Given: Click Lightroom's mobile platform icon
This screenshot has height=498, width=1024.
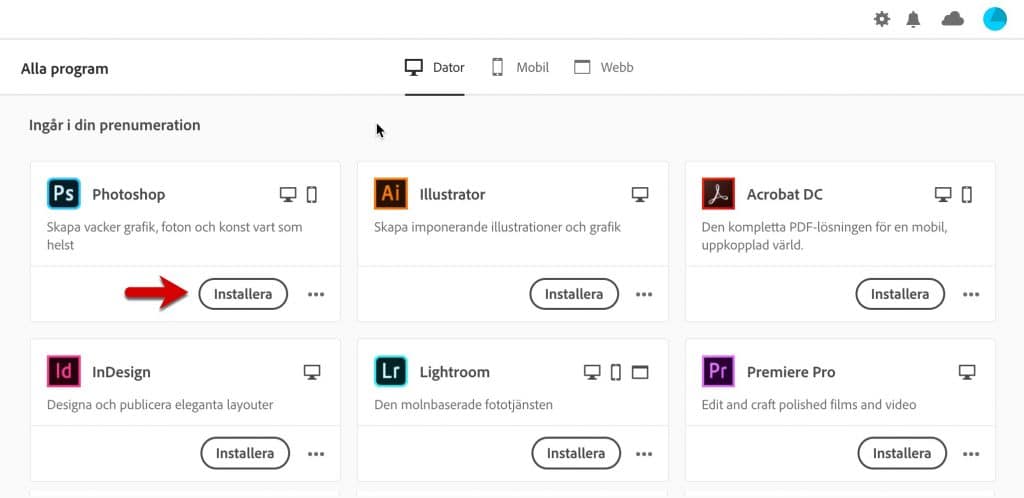Looking at the screenshot, I should point(616,372).
